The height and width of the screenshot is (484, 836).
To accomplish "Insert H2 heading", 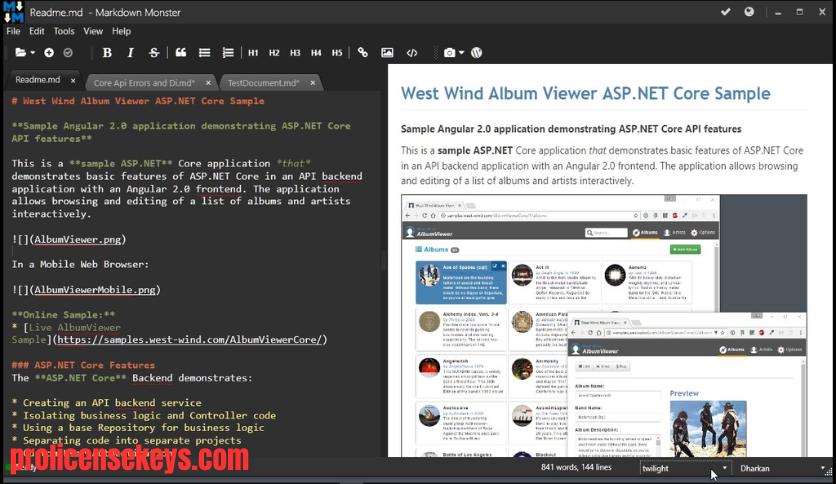I will click(274, 53).
